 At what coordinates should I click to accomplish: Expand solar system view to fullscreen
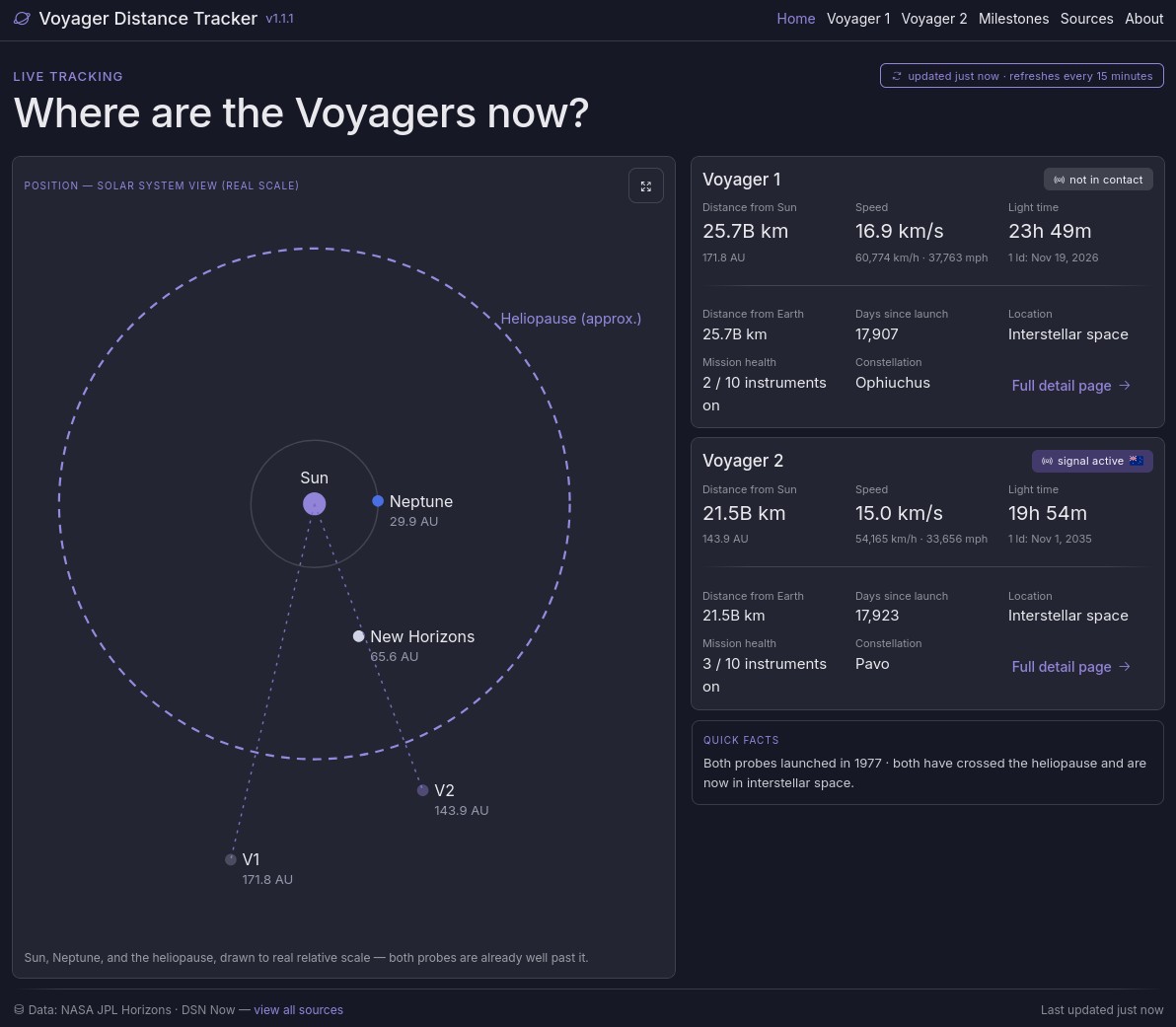[x=646, y=186]
